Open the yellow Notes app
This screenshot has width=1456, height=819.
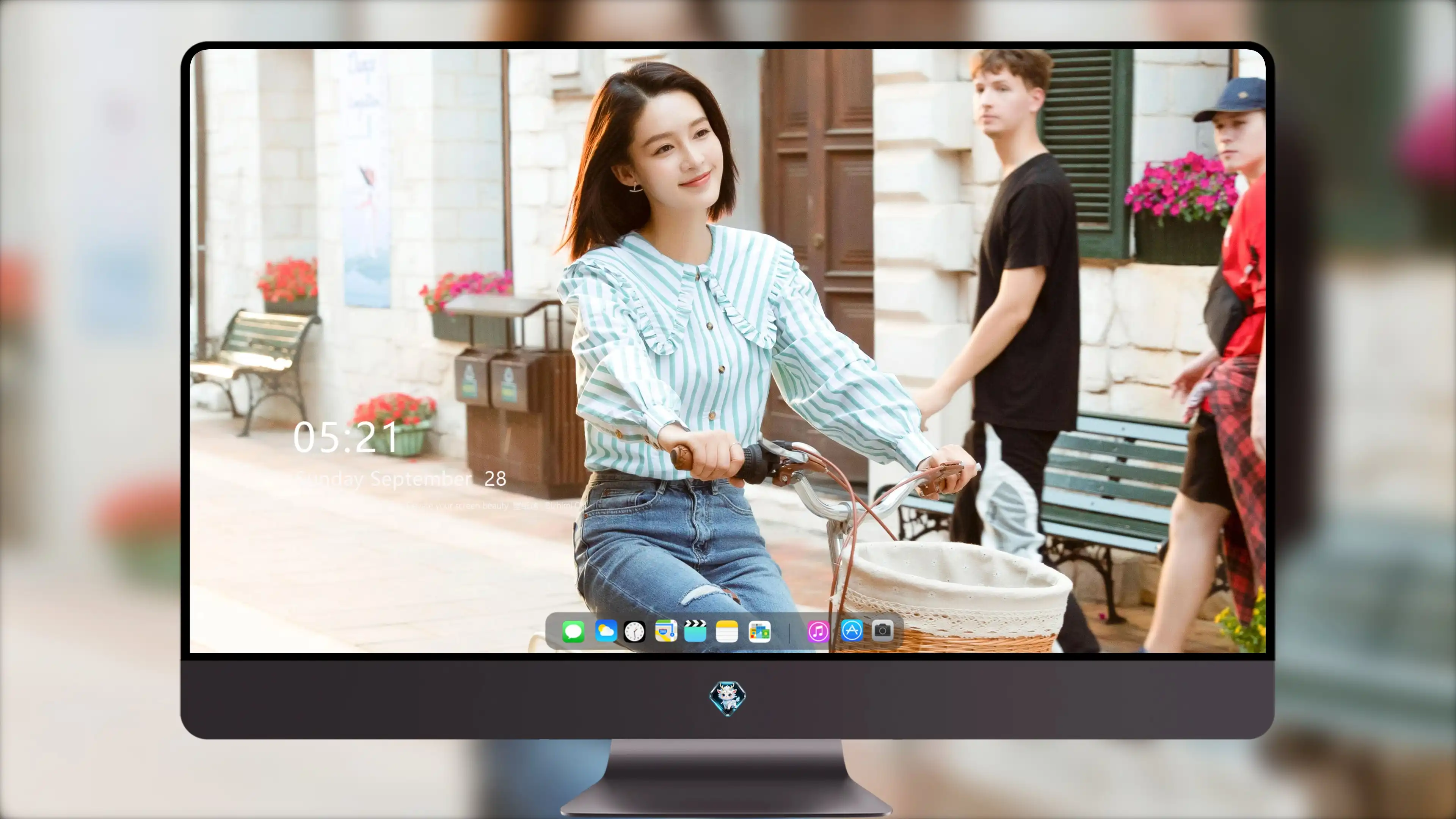727,631
